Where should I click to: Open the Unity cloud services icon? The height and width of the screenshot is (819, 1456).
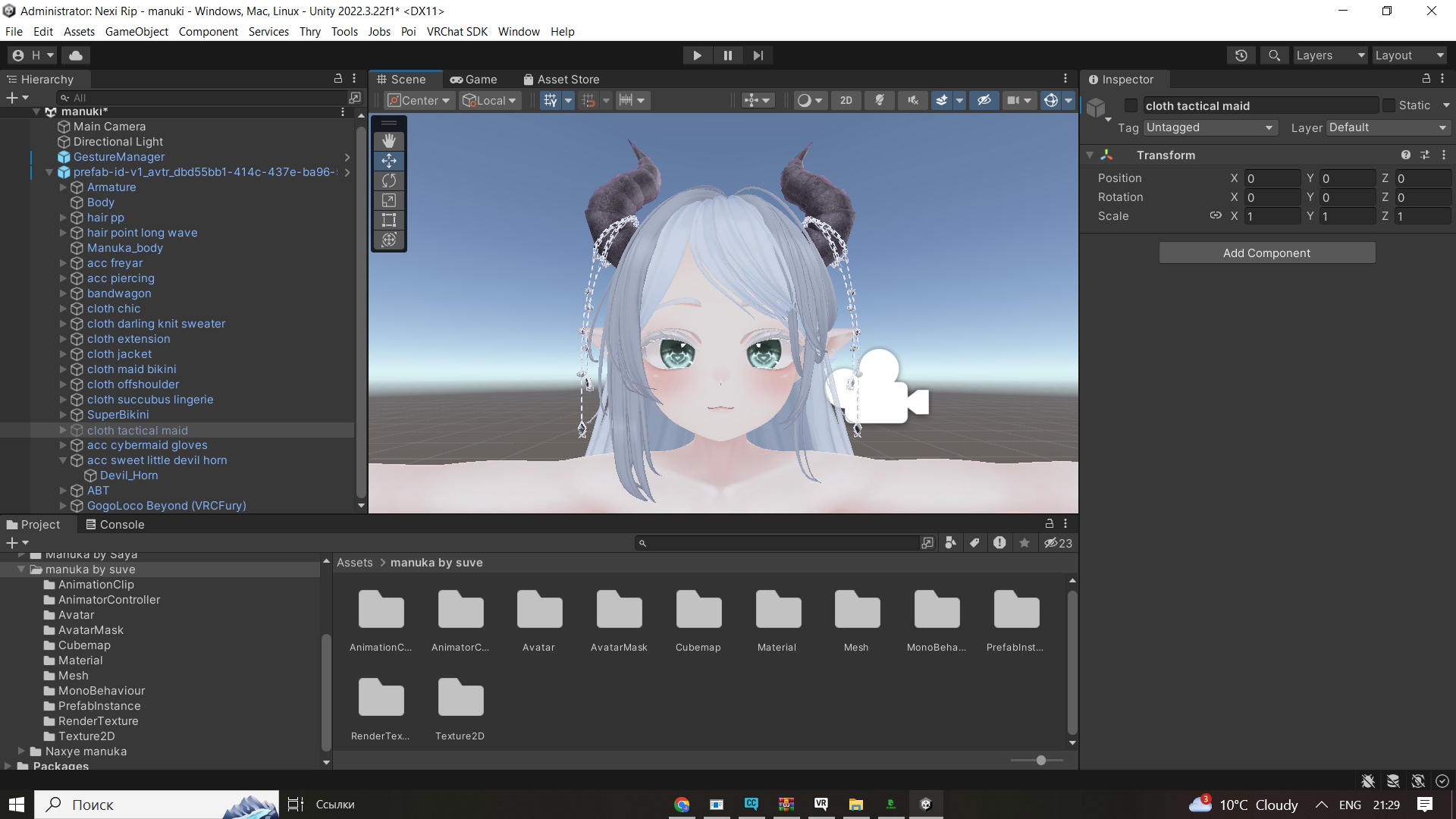(x=76, y=55)
